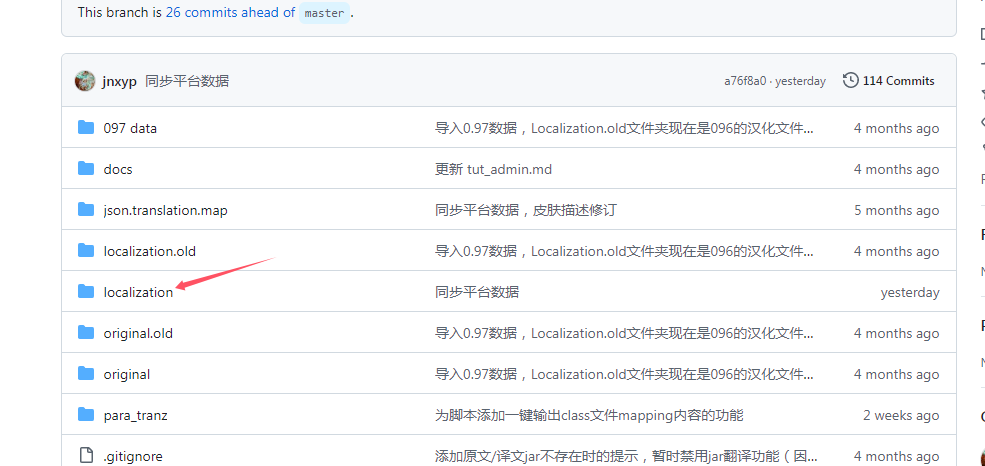Open the .gitignore file

coord(133,456)
